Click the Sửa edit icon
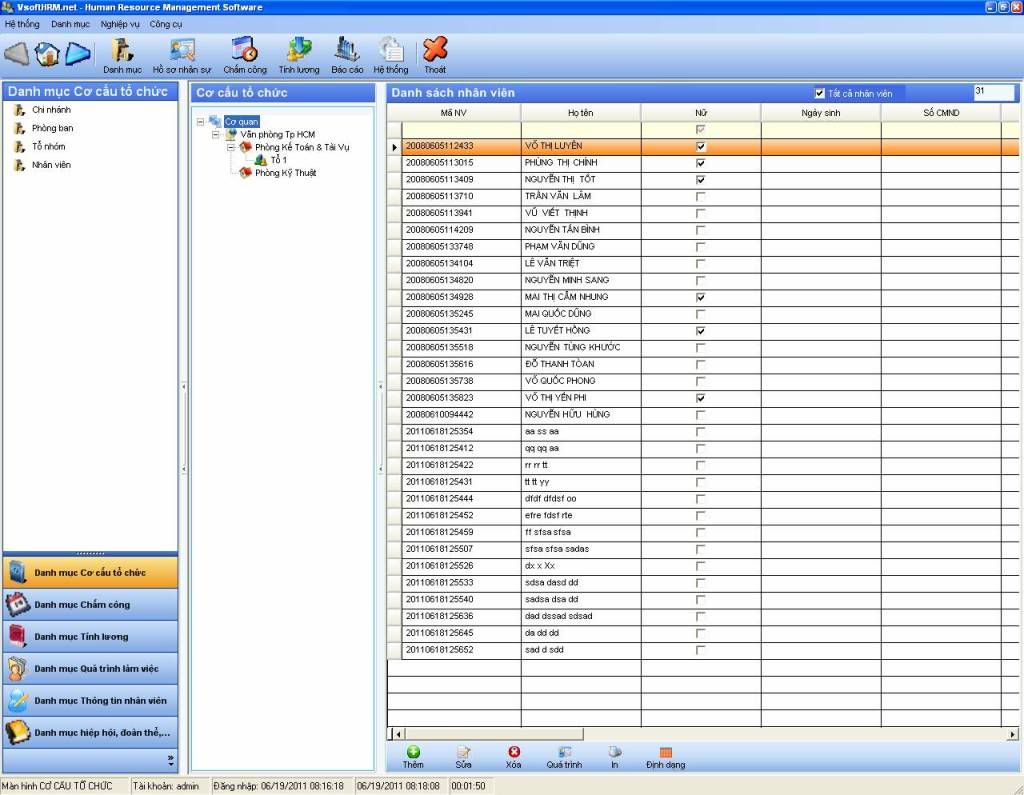 464,757
